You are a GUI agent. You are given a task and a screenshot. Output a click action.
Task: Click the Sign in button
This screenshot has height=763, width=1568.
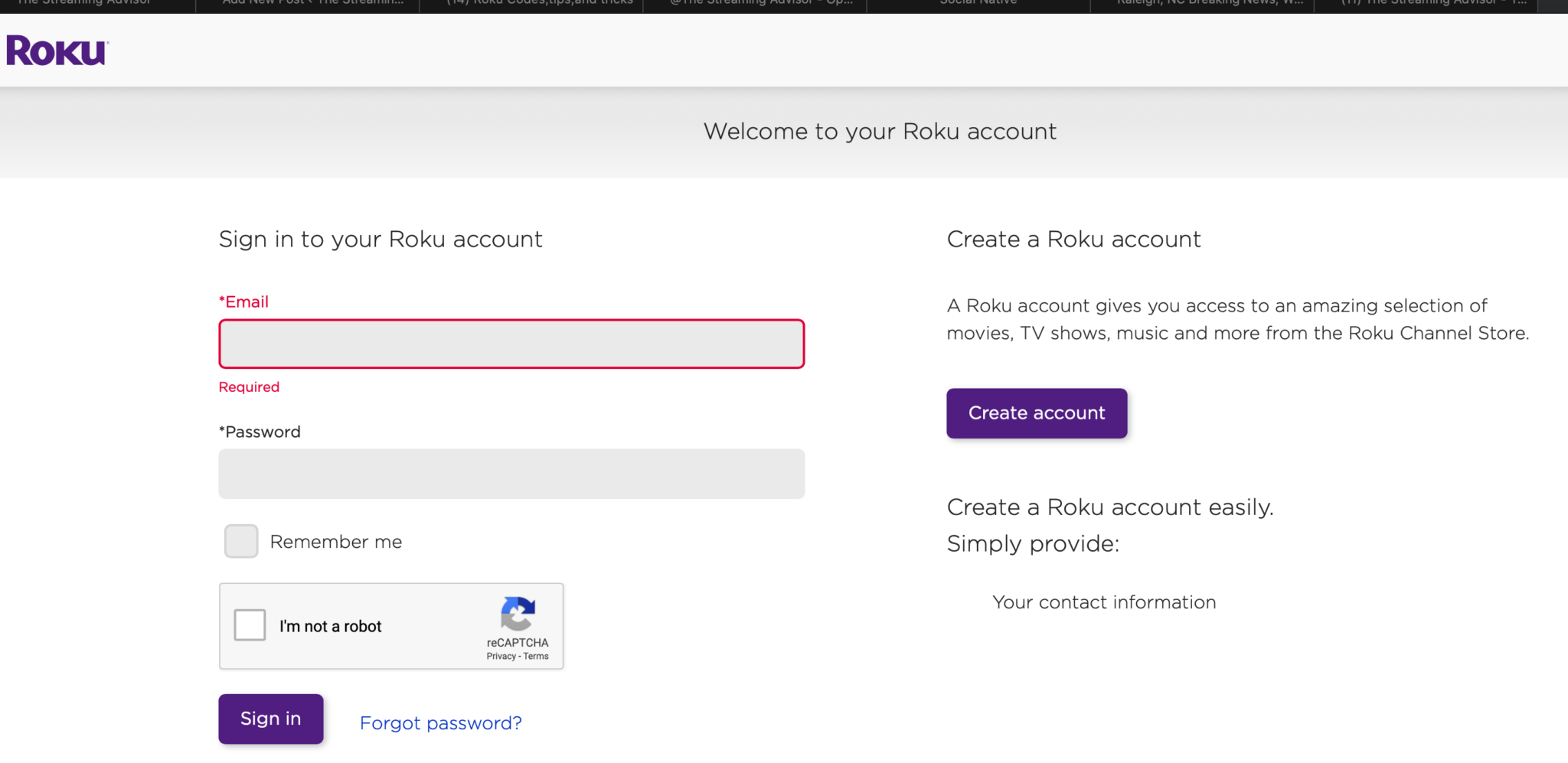pos(271,719)
